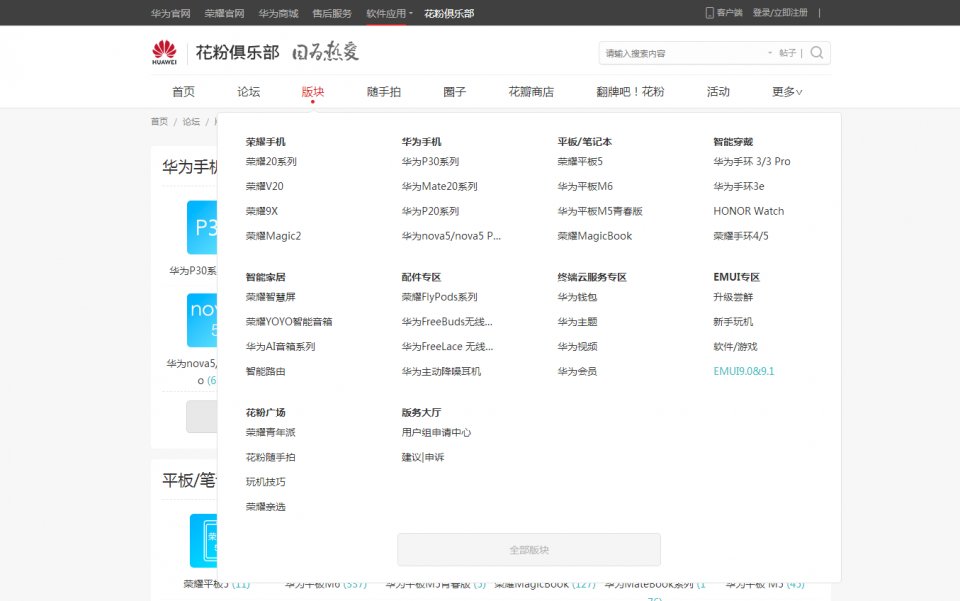Viewport: 960px width, 601px height.
Task: Open the 荣耀Magic2 board
Action: point(274,236)
